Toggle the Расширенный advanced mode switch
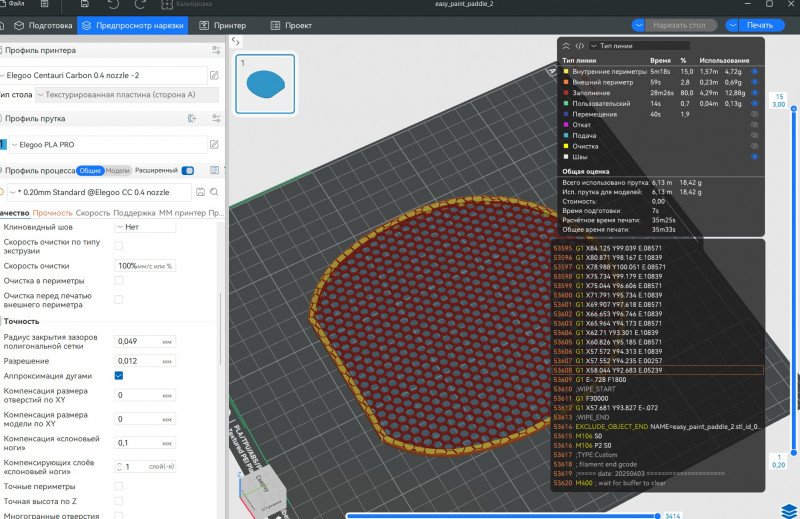Image resolution: width=800 pixels, height=519 pixels. pos(187,170)
